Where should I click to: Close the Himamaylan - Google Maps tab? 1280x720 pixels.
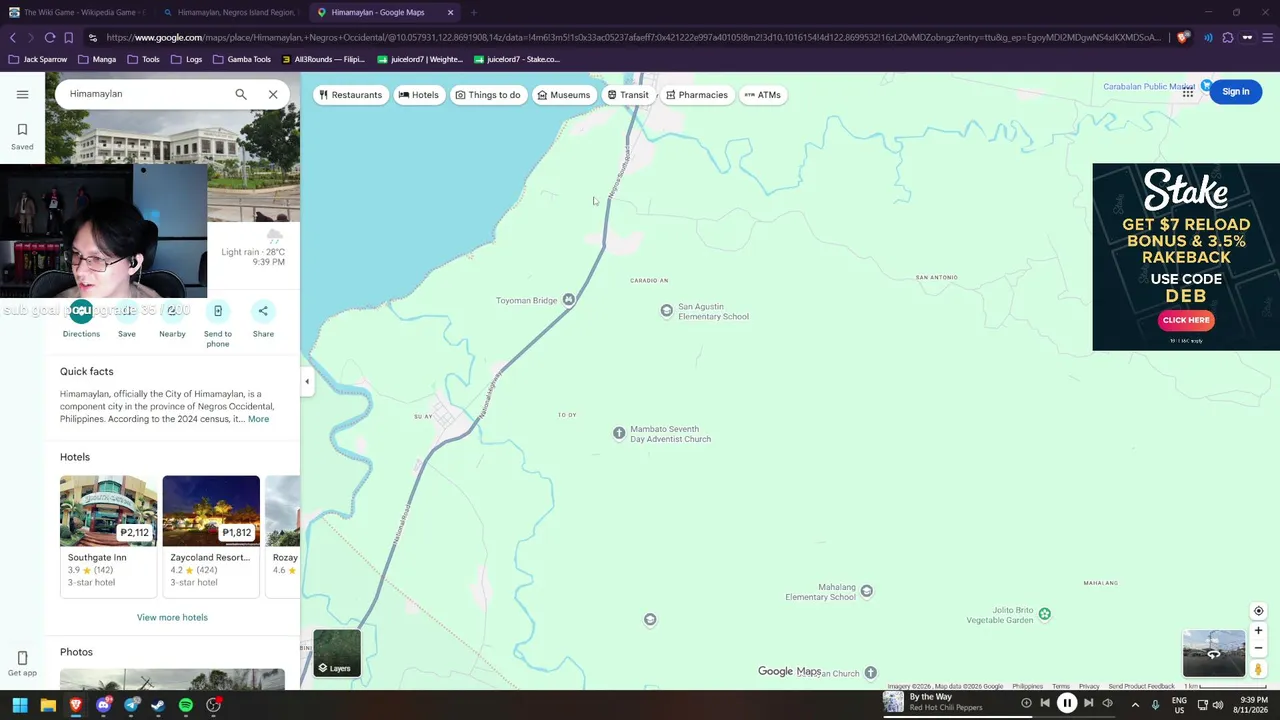pyautogui.click(x=450, y=13)
